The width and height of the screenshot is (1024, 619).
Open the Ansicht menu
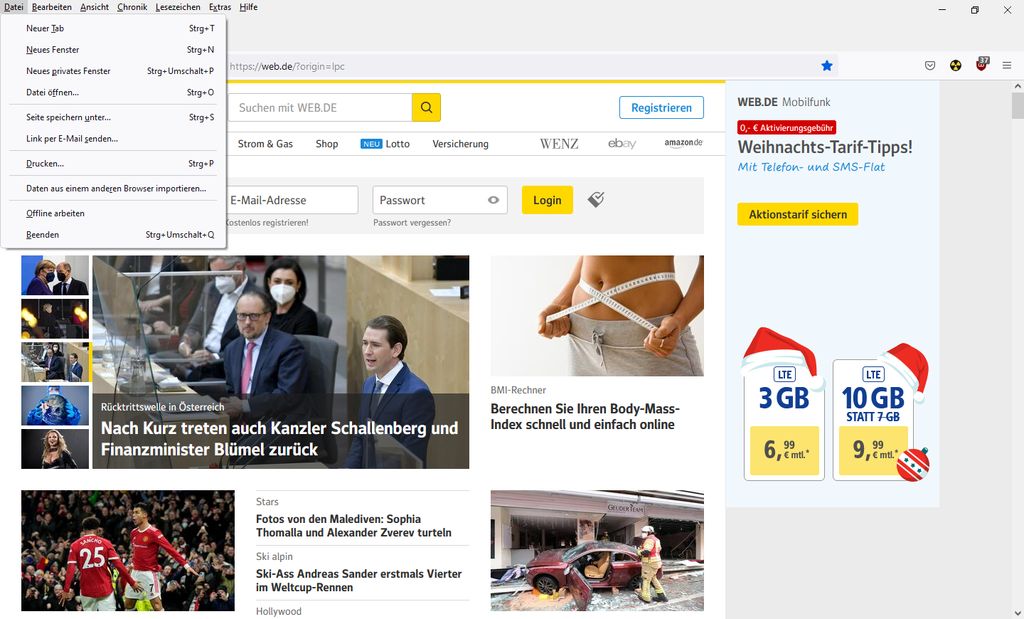[94, 7]
